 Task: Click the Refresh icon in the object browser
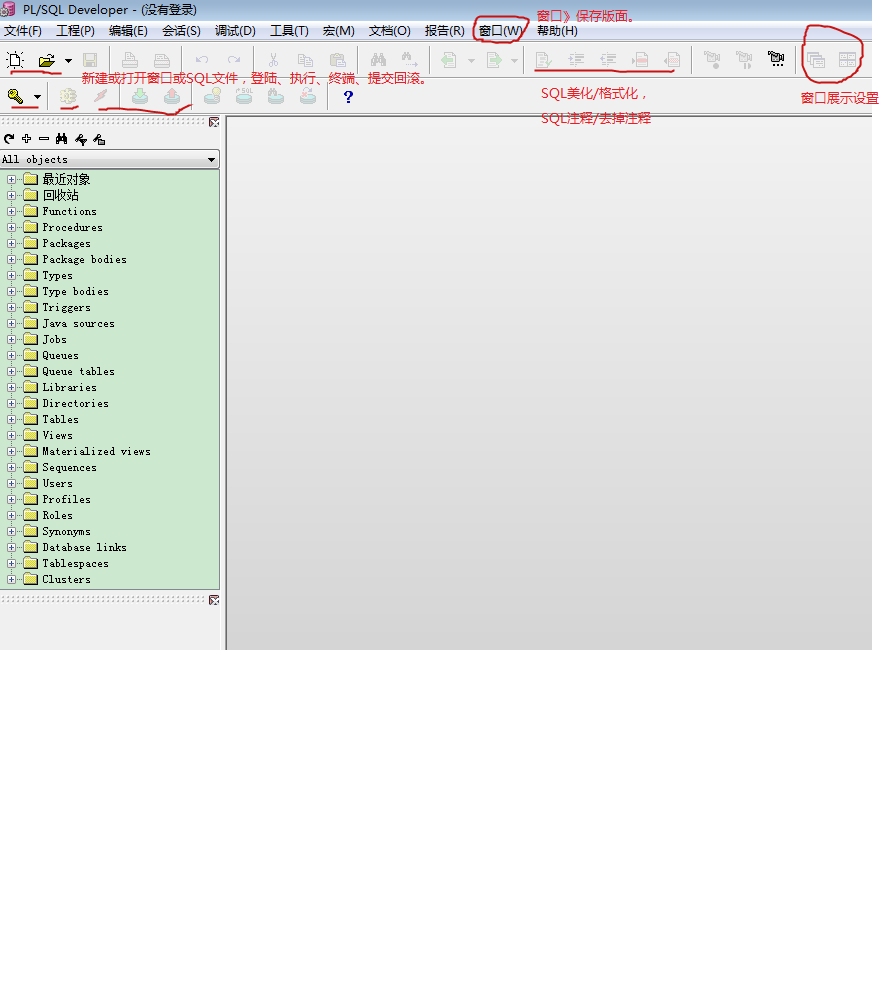point(8,139)
